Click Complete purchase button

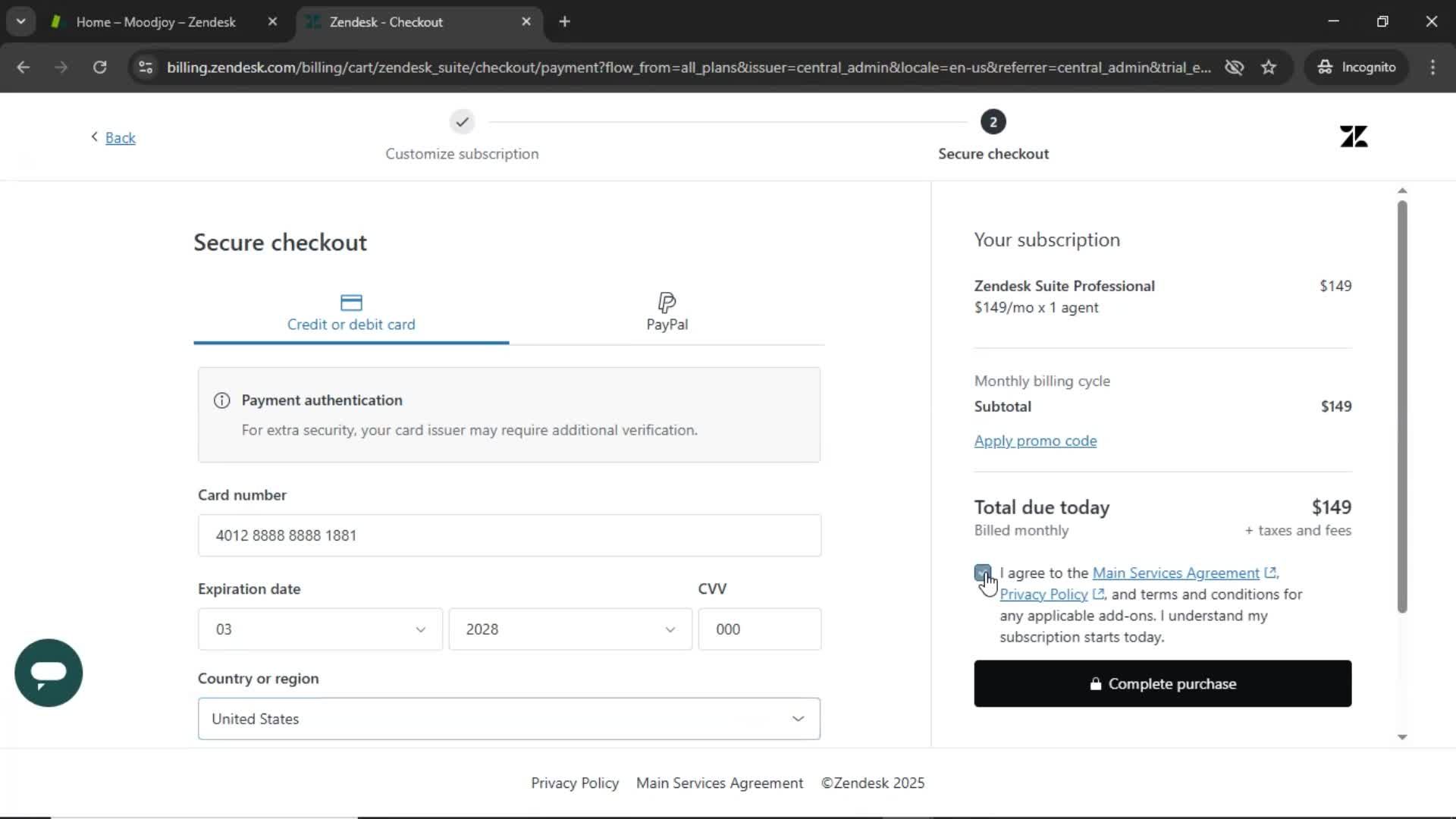point(1163,683)
